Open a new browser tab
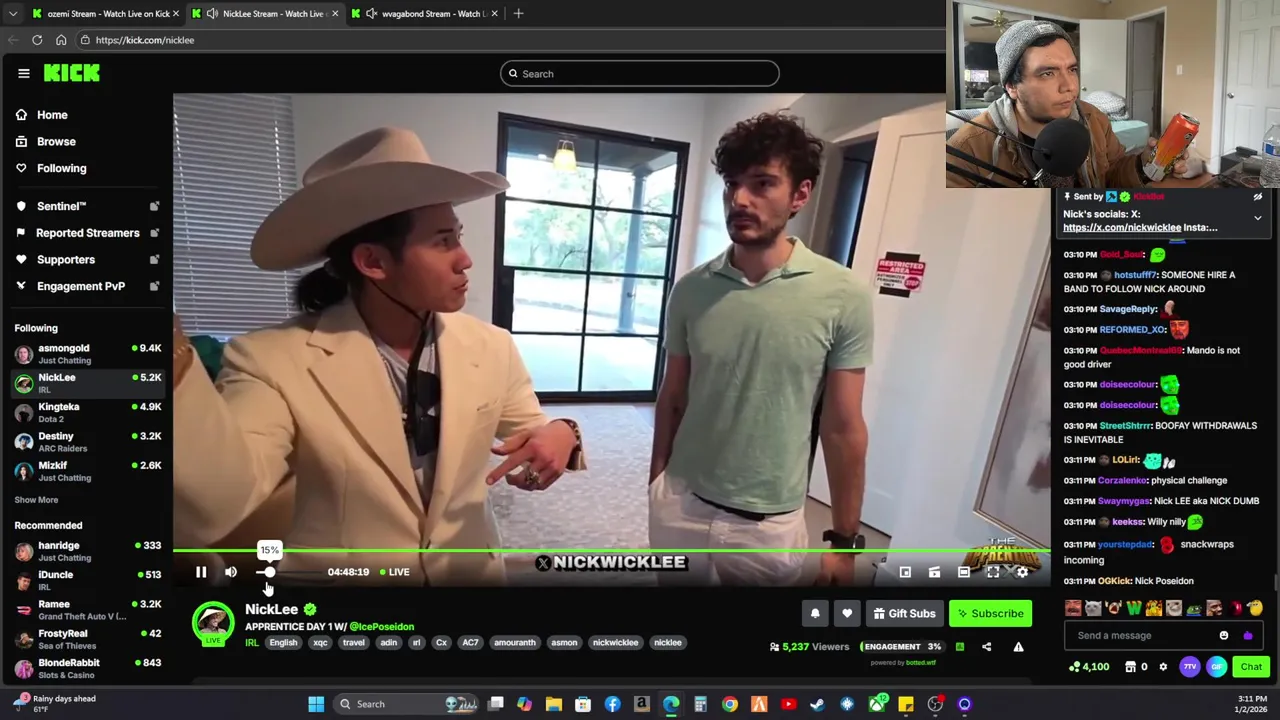 [518, 14]
